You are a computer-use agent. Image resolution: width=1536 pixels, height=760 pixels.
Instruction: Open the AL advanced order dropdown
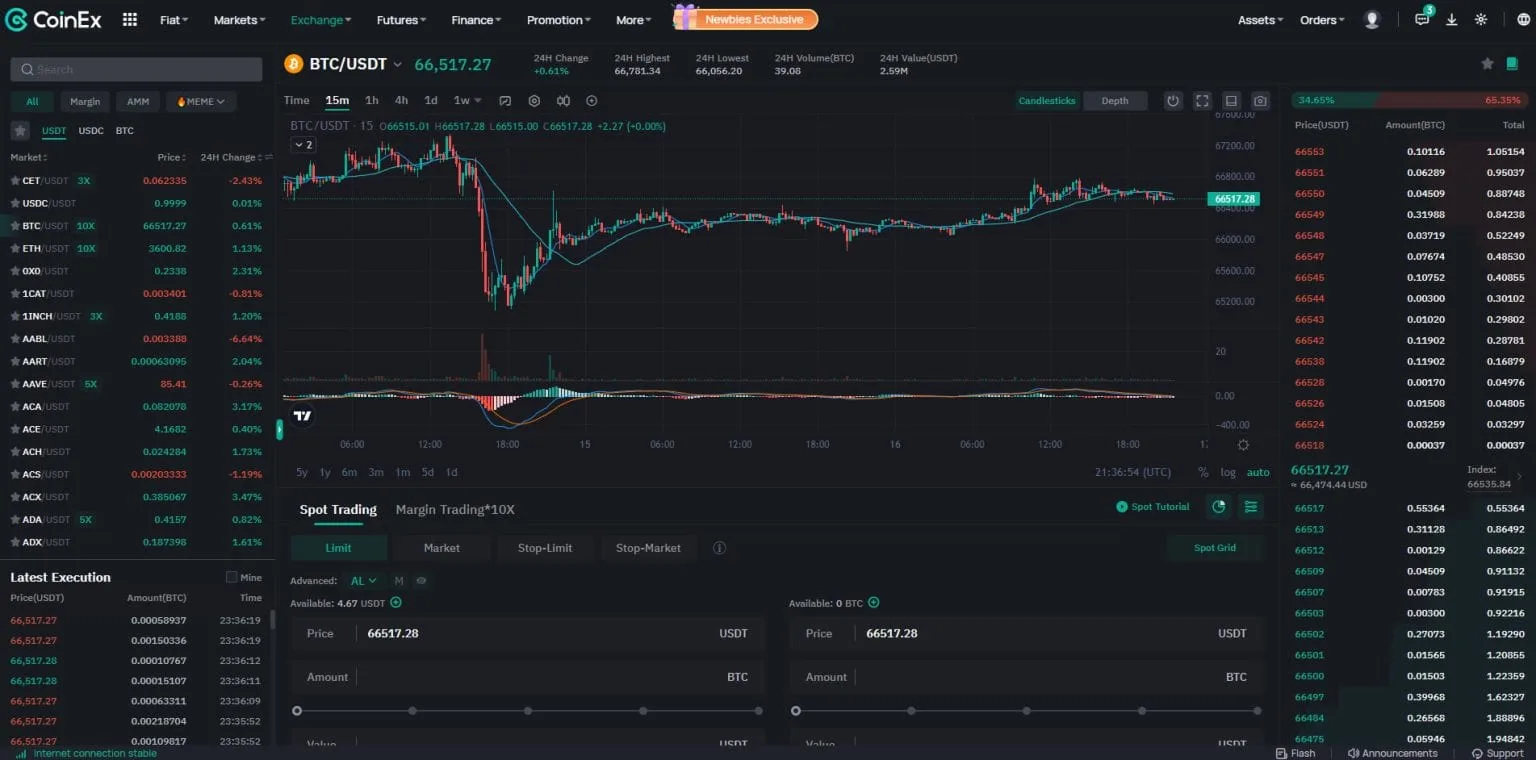point(363,581)
